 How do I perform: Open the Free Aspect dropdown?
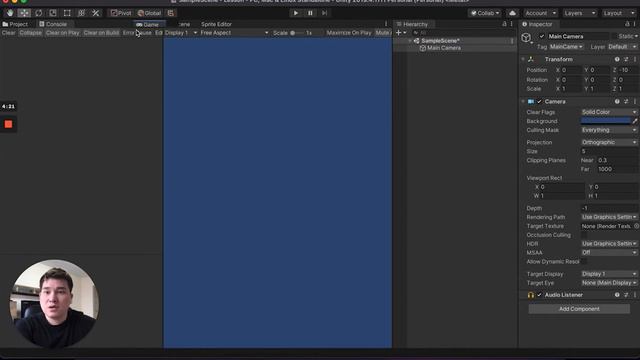234,33
